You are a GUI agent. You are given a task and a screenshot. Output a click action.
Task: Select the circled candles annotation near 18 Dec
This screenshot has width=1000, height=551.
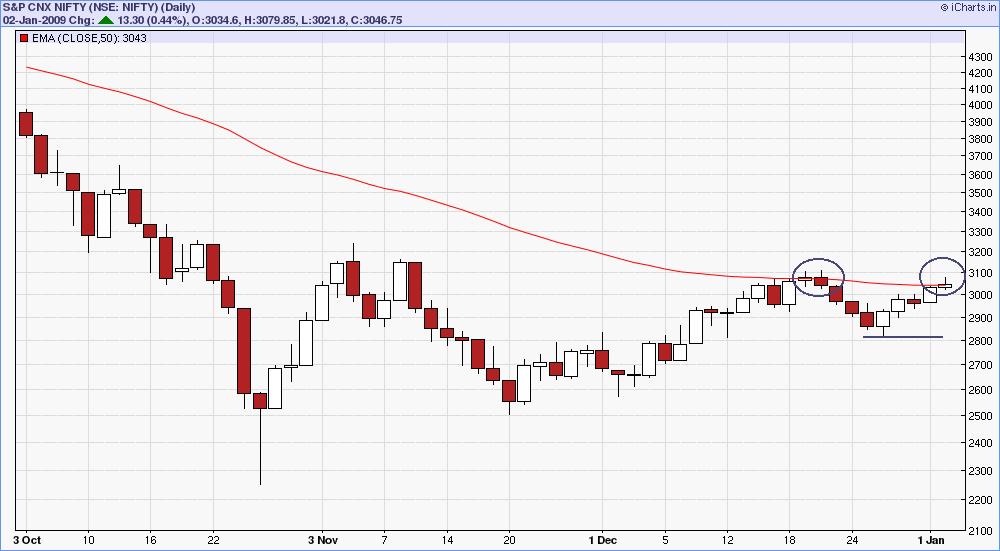[818, 277]
